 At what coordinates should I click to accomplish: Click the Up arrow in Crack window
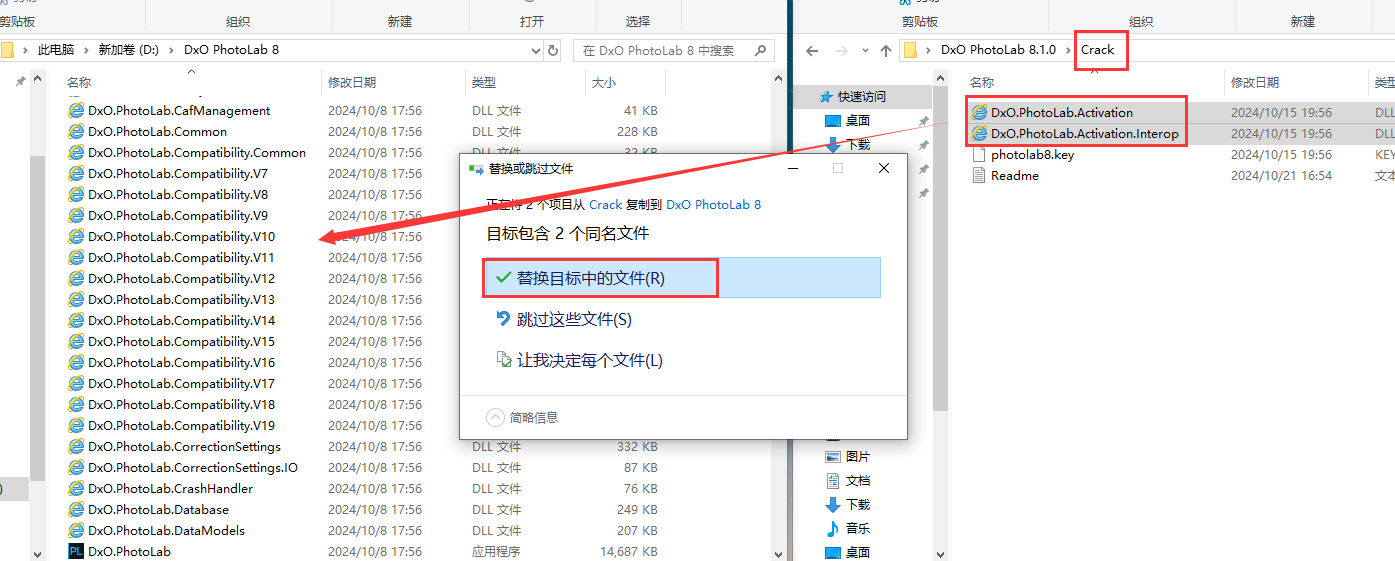point(886,50)
